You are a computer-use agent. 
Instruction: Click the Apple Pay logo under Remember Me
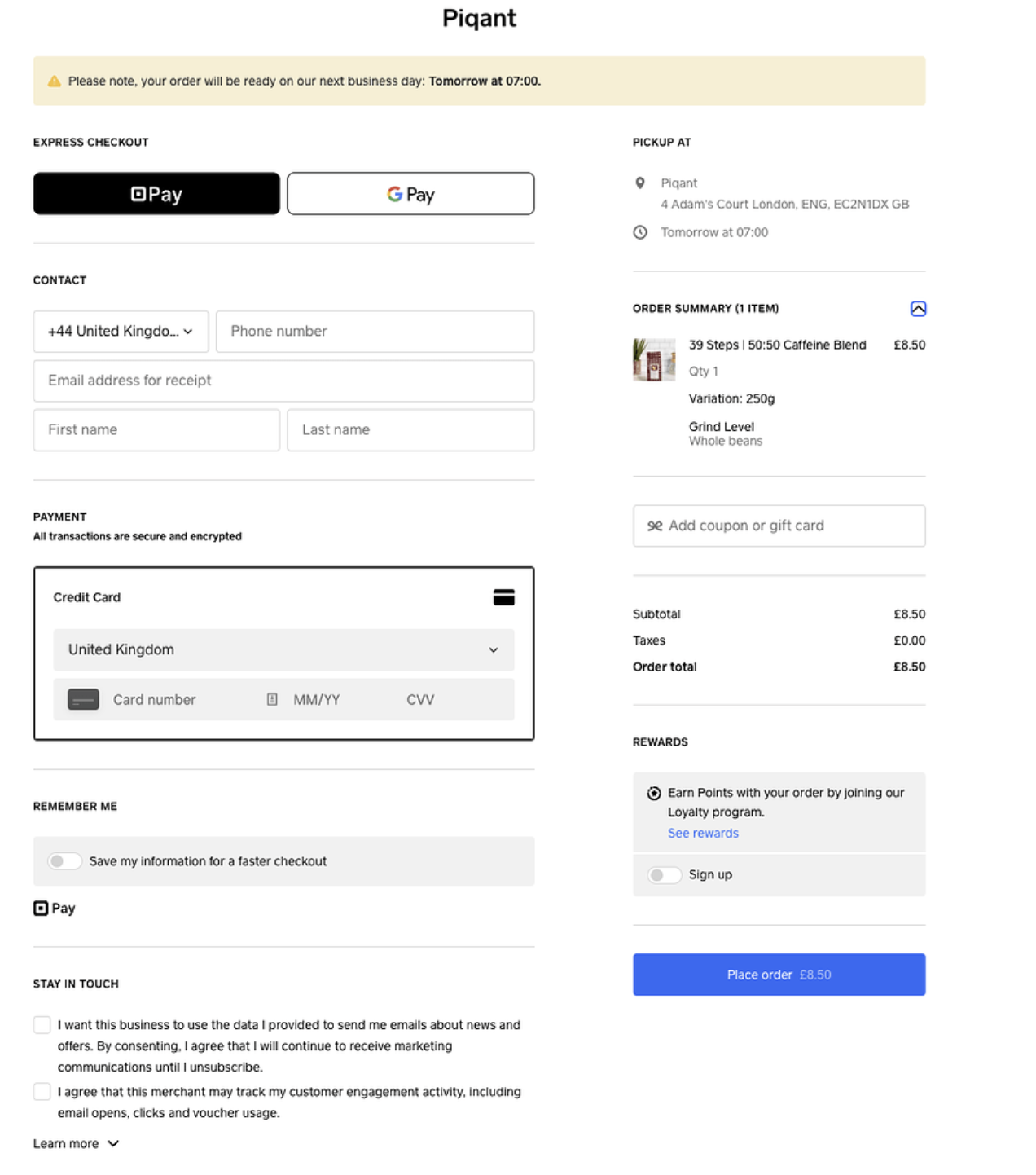click(54, 908)
